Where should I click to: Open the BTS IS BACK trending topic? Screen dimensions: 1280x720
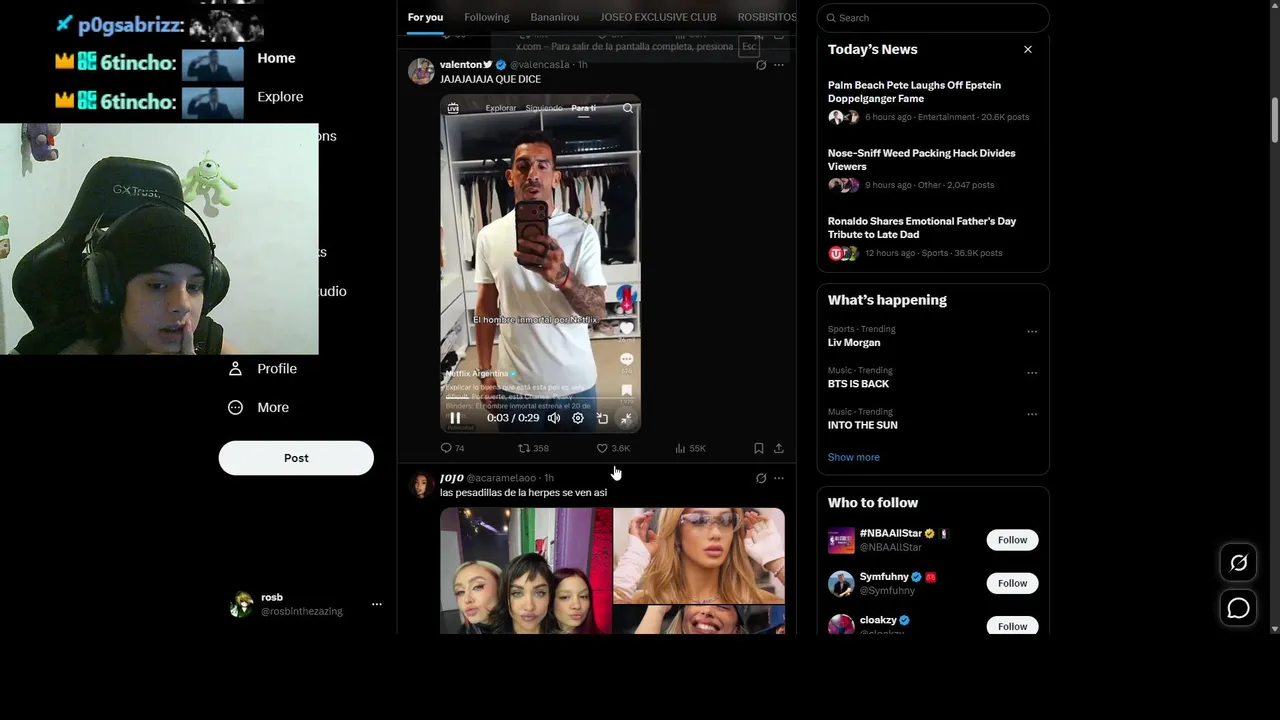[x=858, y=384]
